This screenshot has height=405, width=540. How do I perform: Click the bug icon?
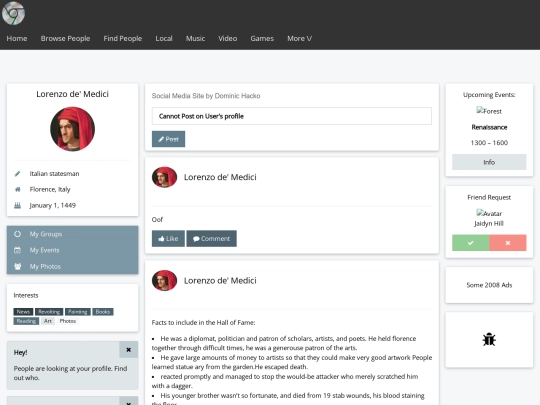(x=489, y=340)
